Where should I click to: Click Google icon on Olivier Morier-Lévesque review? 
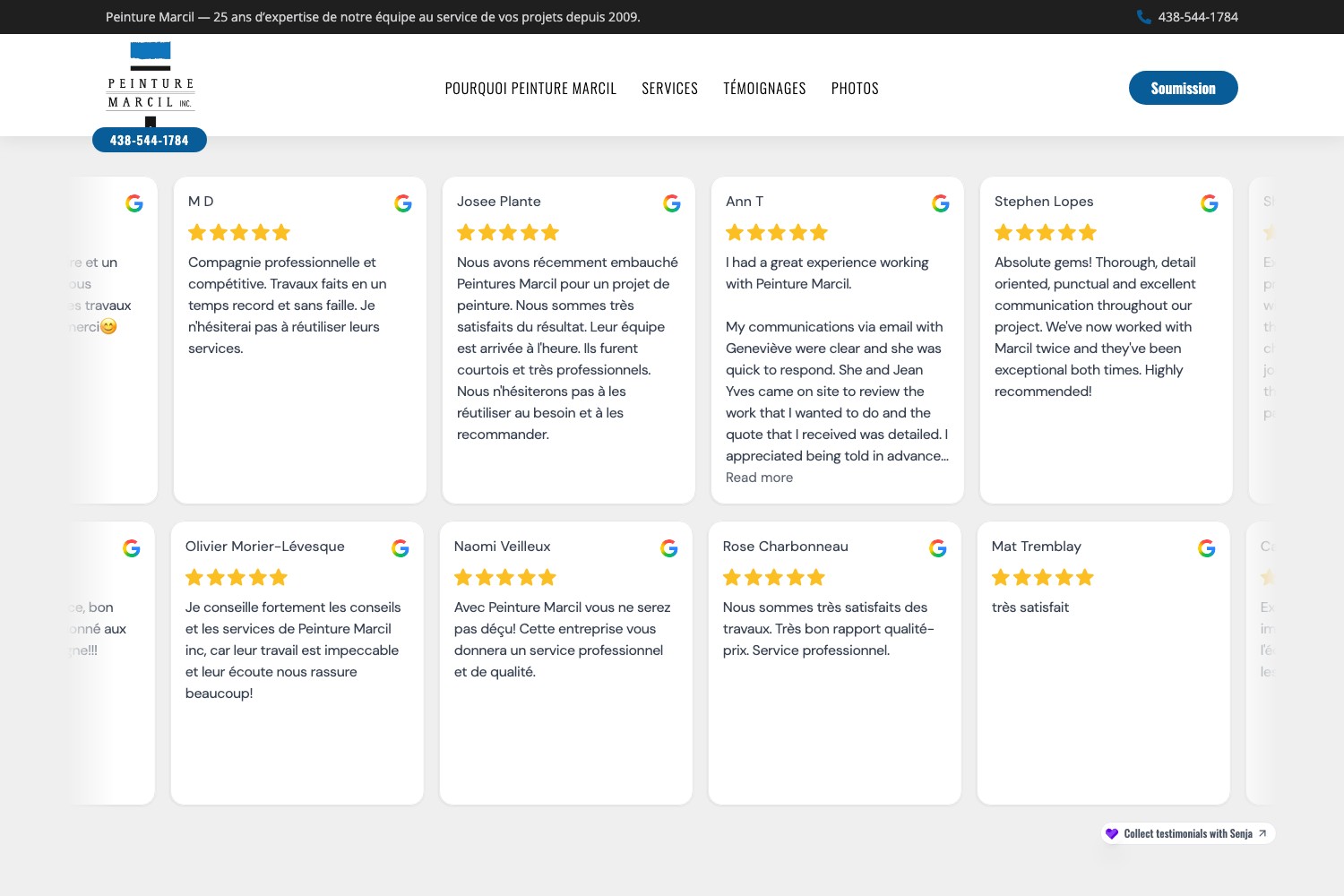point(401,548)
